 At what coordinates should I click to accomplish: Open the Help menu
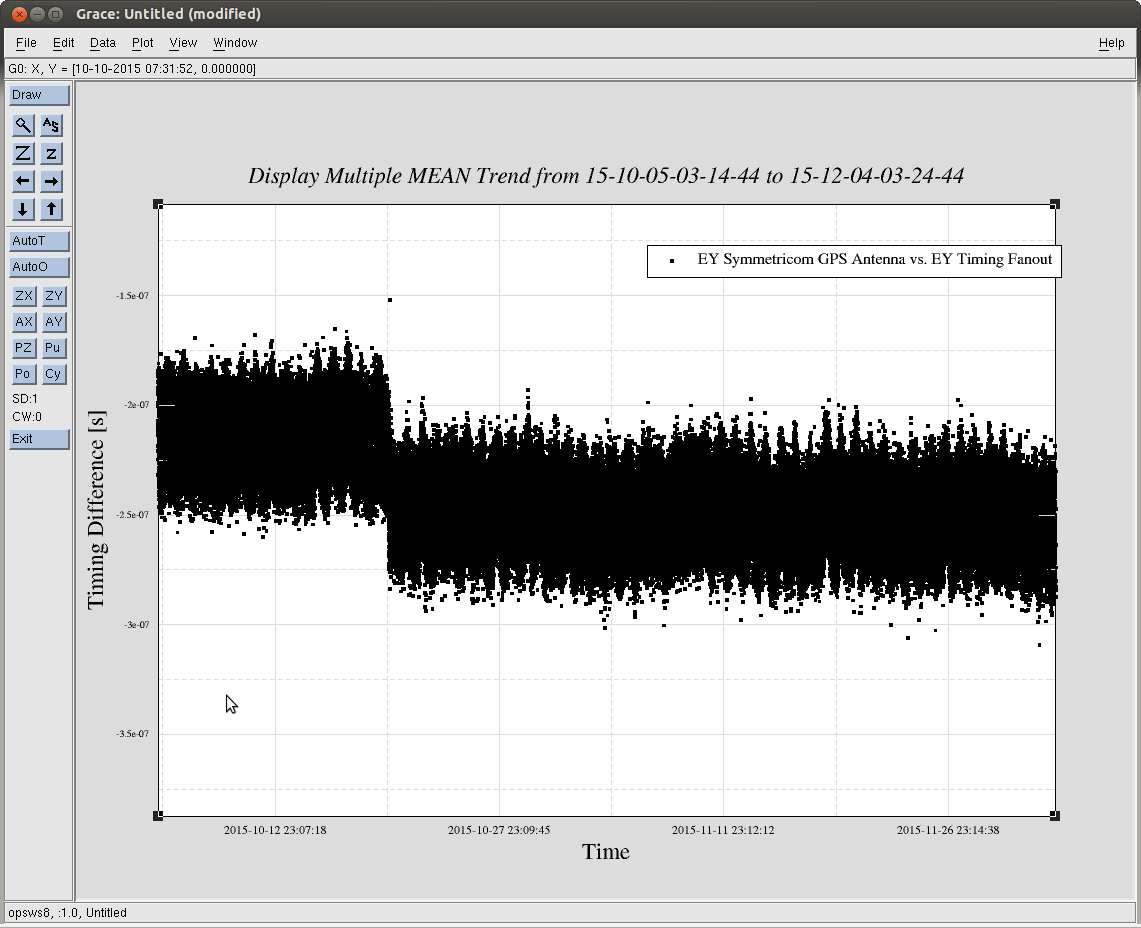click(1111, 43)
